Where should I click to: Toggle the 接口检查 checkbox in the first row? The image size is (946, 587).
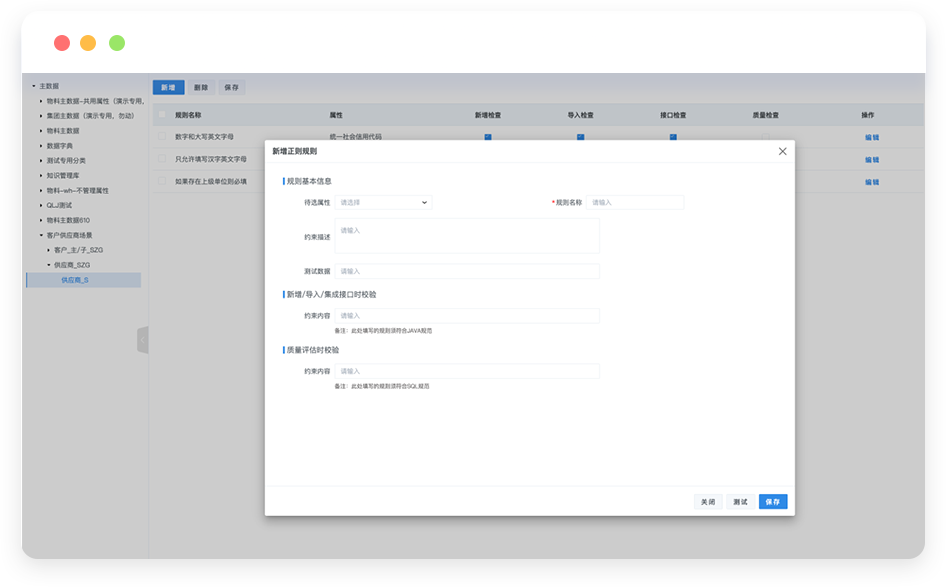coord(673,137)
